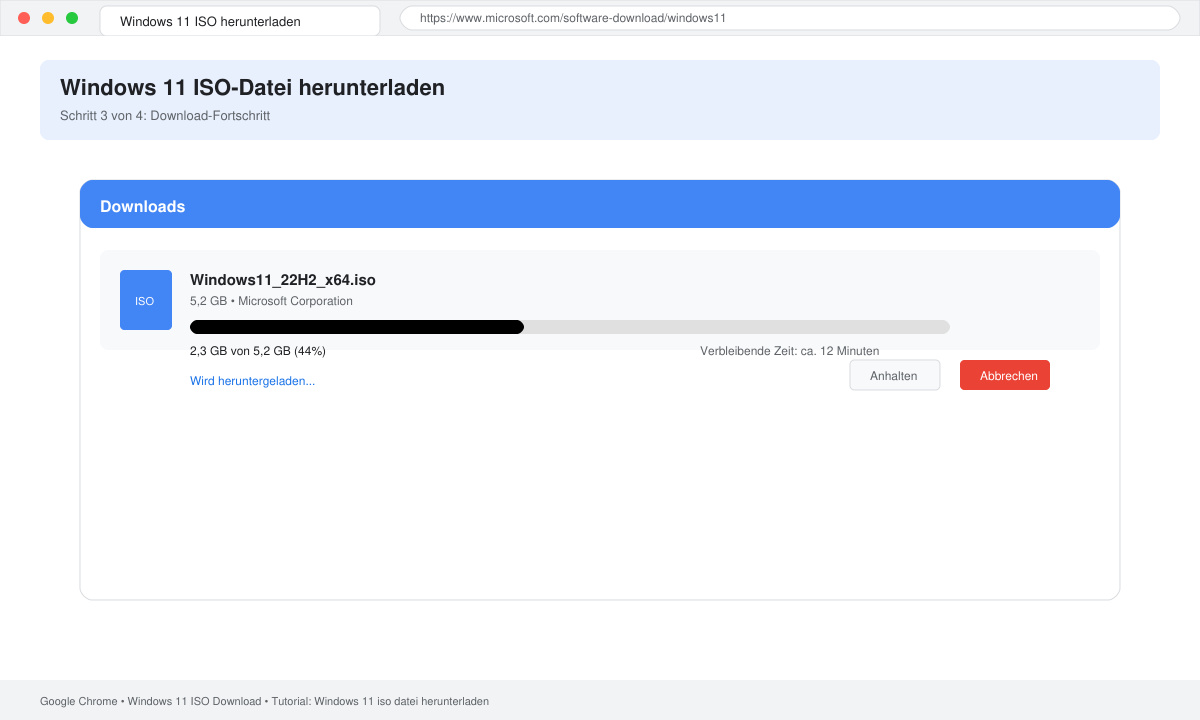The width and height of the screenshot is (1200, 720).
Task: Minimize window with yellow button
Action: click(x=48, y=18)
